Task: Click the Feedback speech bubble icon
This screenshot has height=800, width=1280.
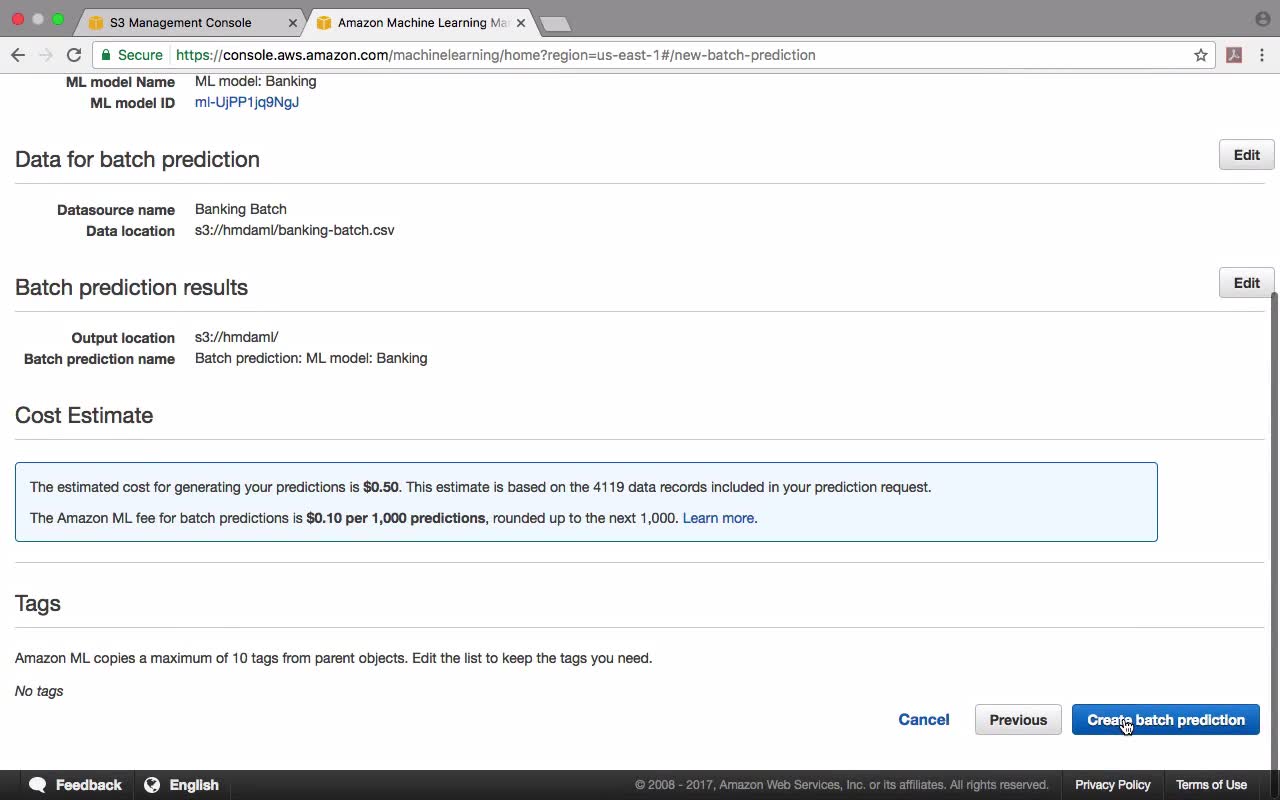Action: point(38,785)
